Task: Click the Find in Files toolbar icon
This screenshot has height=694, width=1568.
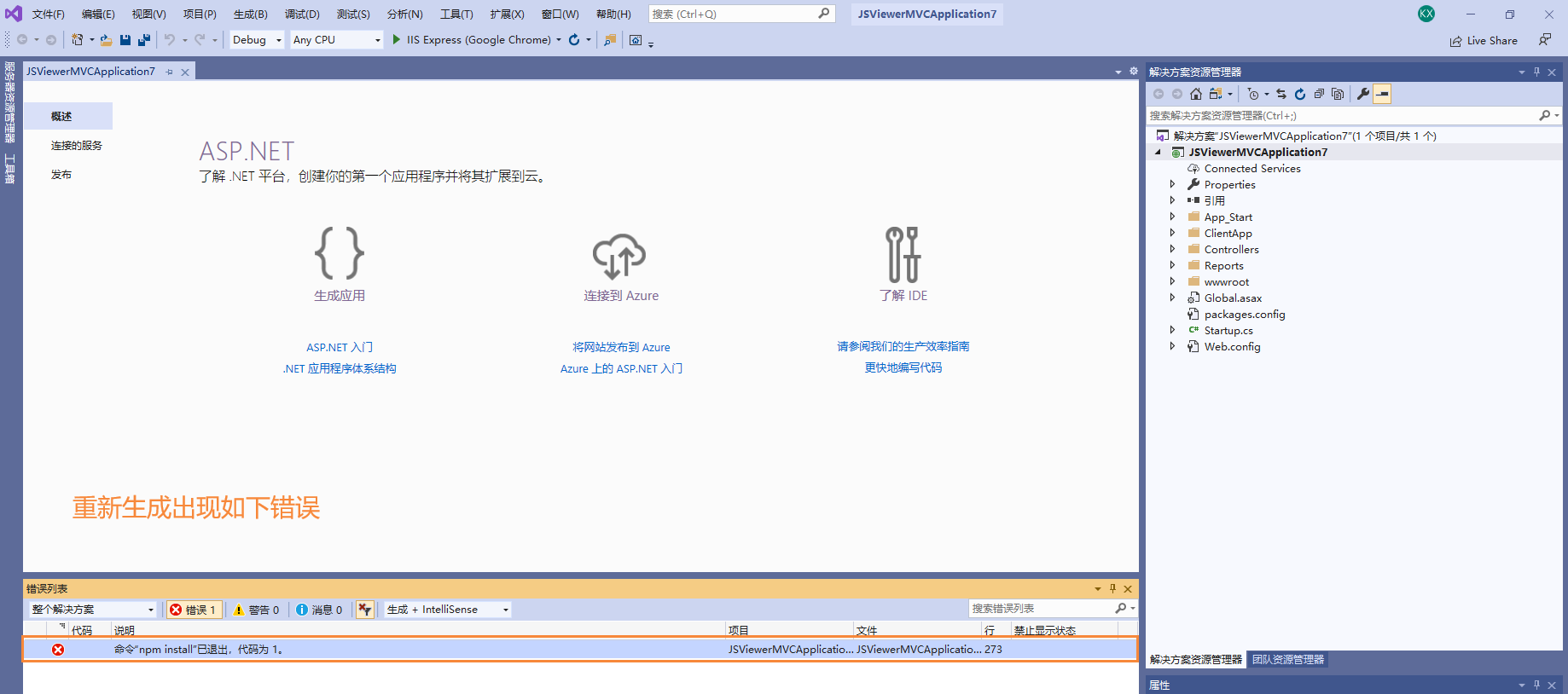Action: pyautogui.click(x=610, y=39)
